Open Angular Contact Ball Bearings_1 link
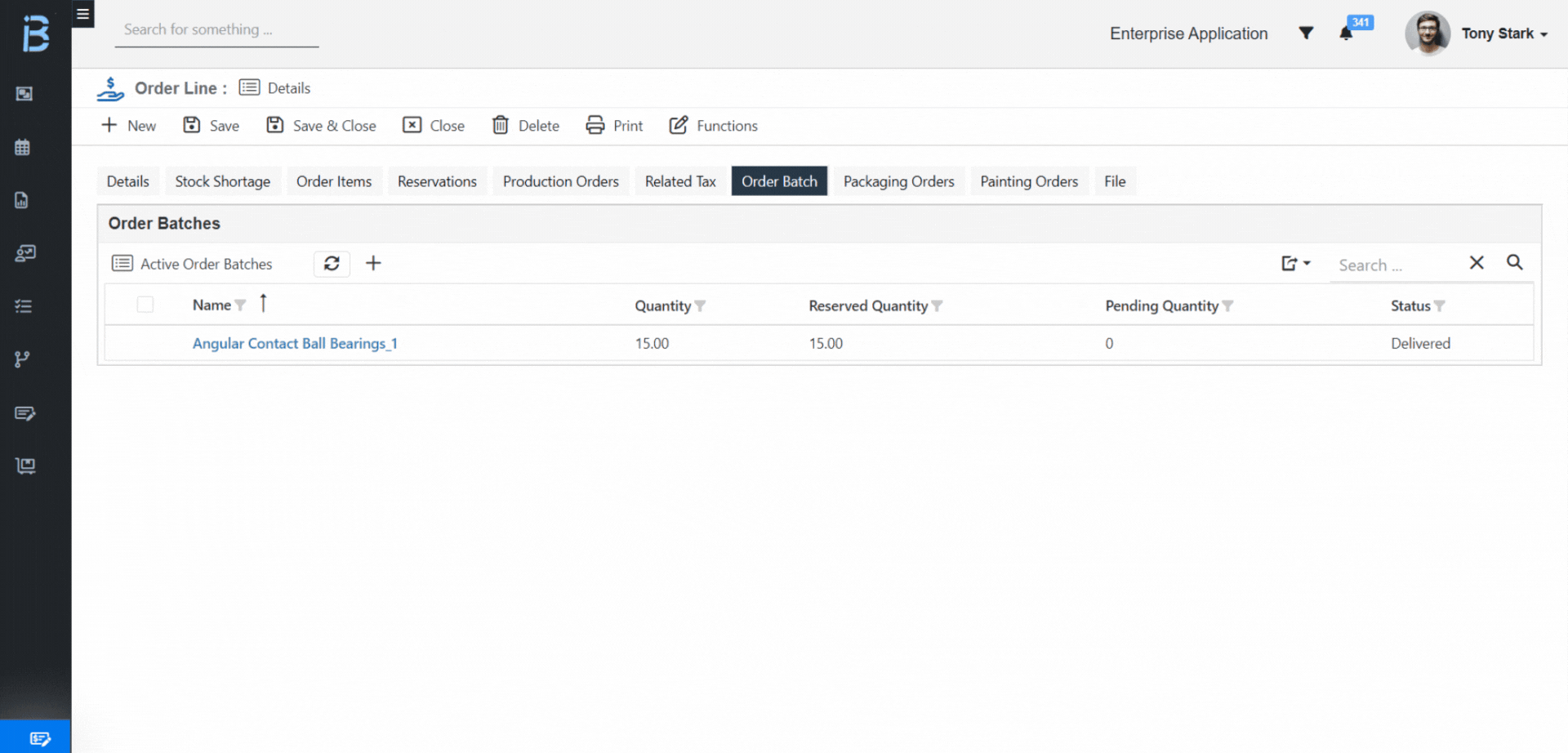Image resolution: width=1568 pixels, height=753 pixels. [295, 344]
